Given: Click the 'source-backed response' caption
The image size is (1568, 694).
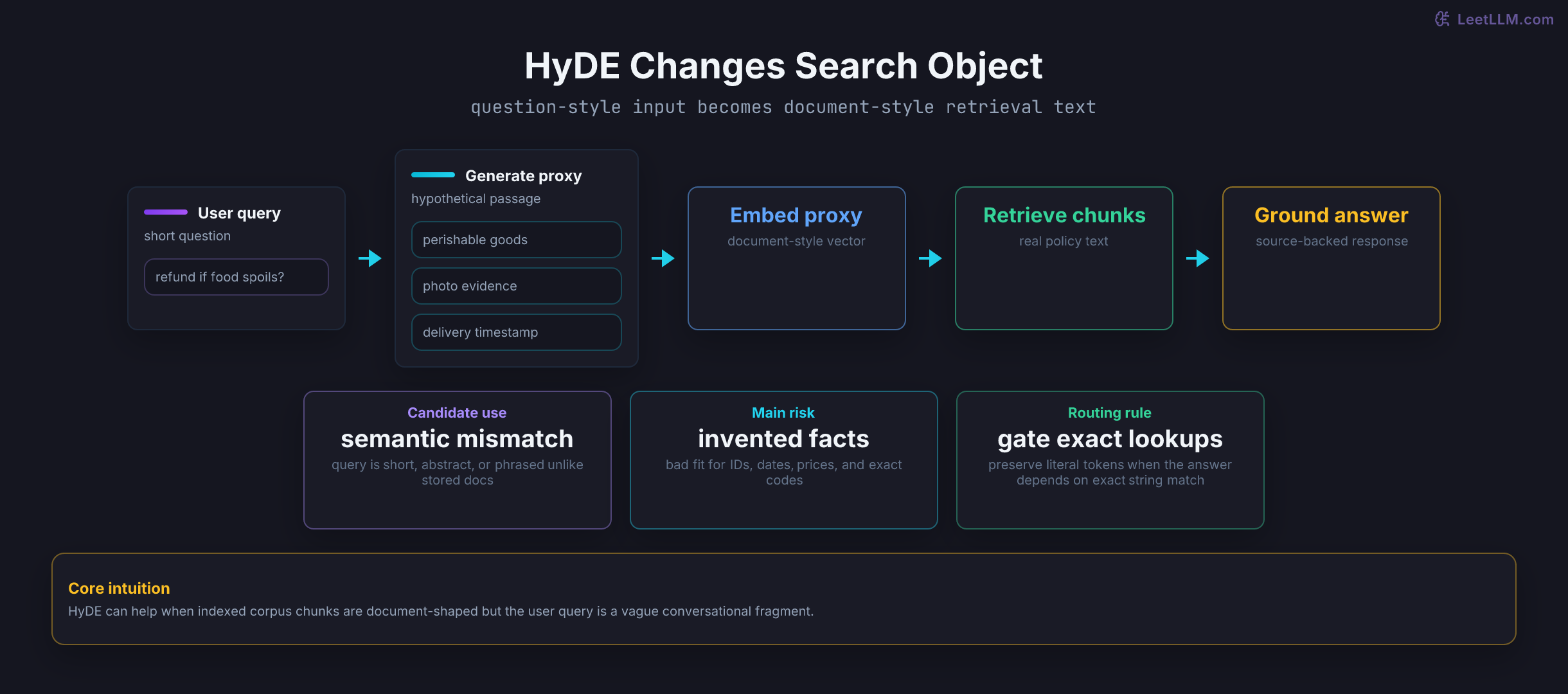Looking at the screenshot, I should coord(1332,241).
